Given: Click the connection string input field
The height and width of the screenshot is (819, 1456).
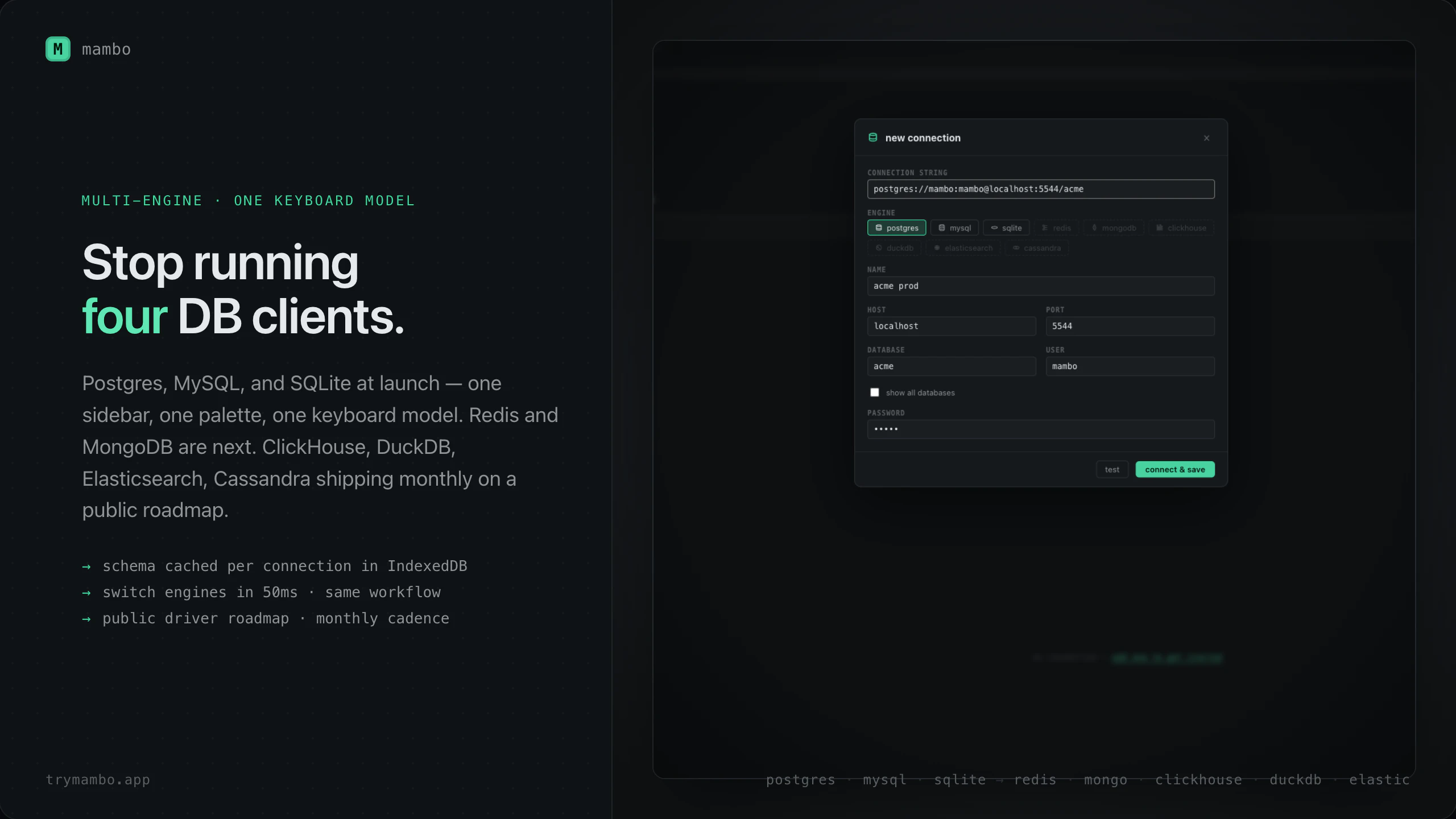Looking at the screenshot, I should pos(1041,189).
